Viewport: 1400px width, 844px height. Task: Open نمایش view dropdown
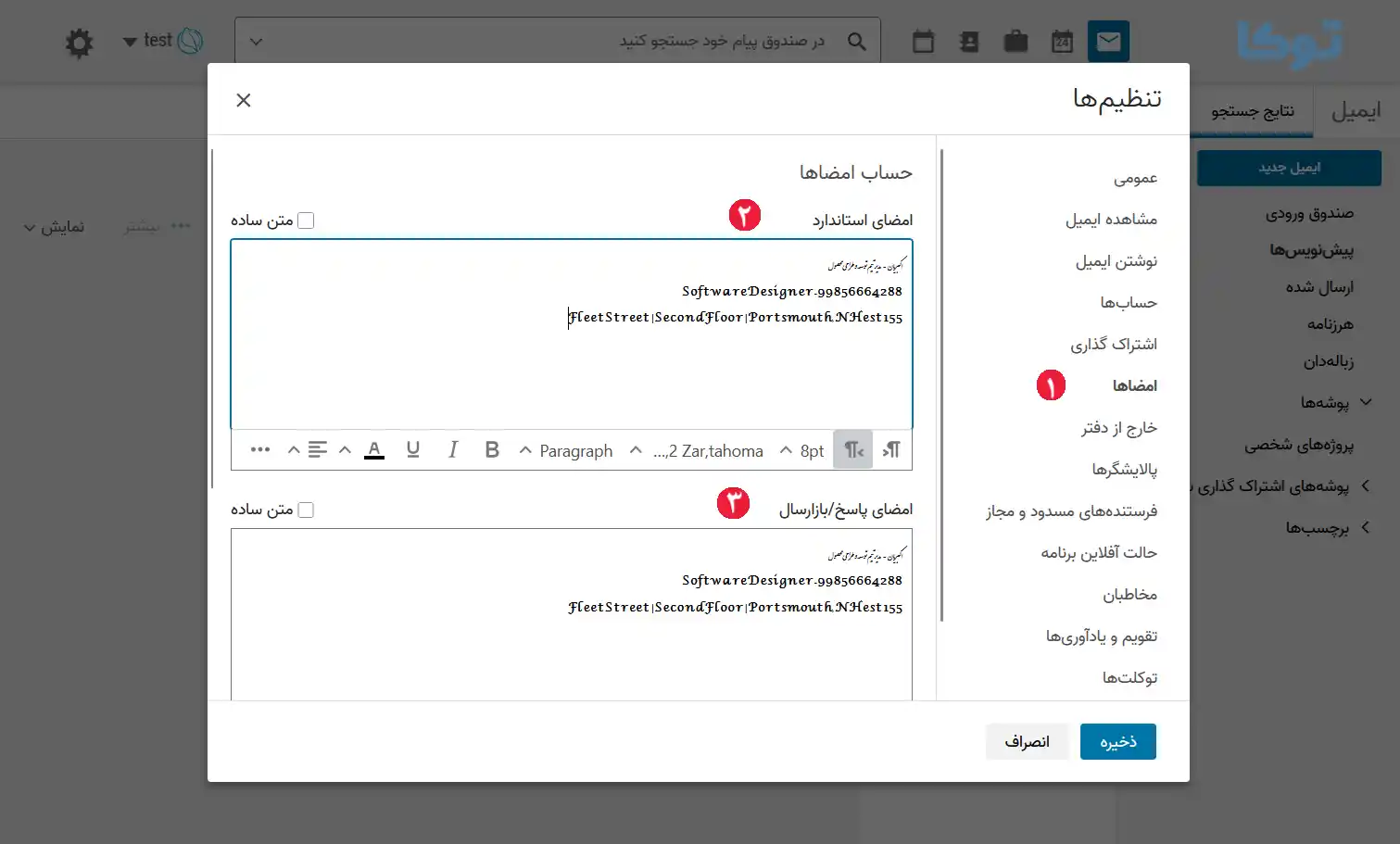[x=54, y=227]
